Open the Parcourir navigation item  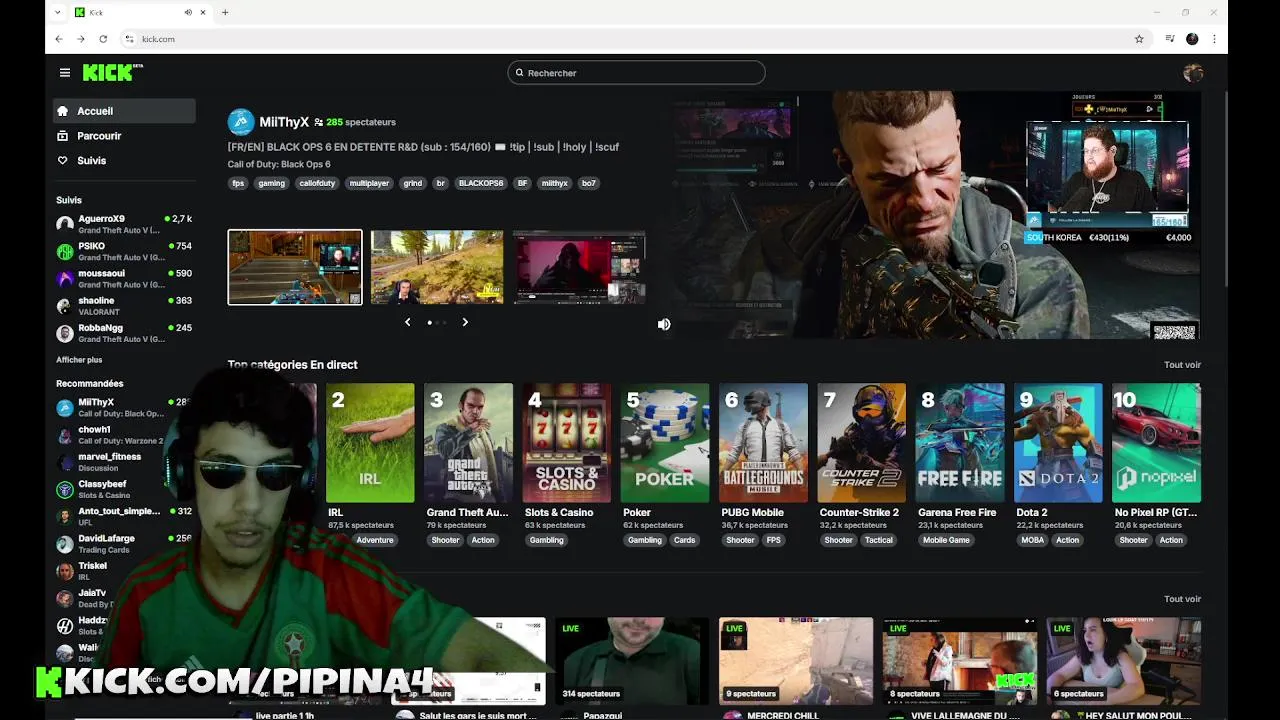tap(125, 136)
